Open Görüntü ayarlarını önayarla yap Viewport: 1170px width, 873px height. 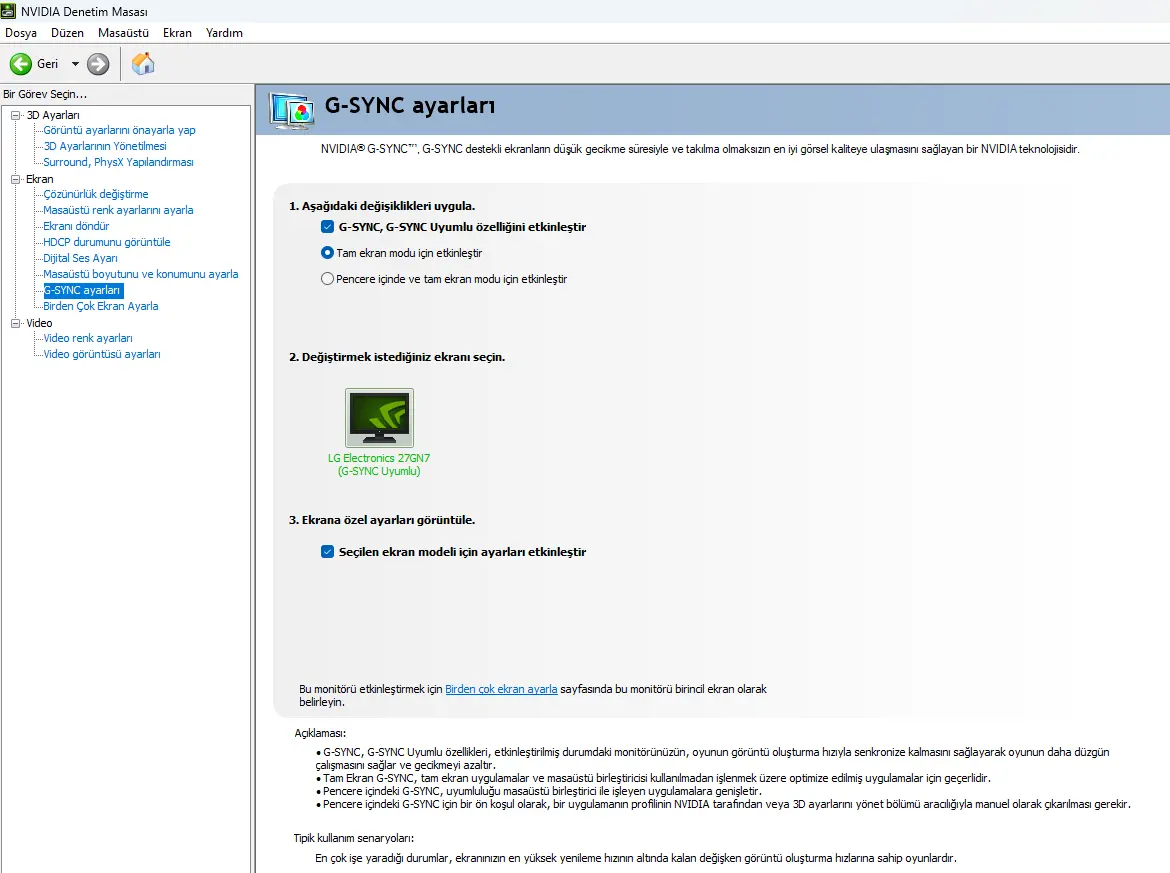click(x=119, y=130)
